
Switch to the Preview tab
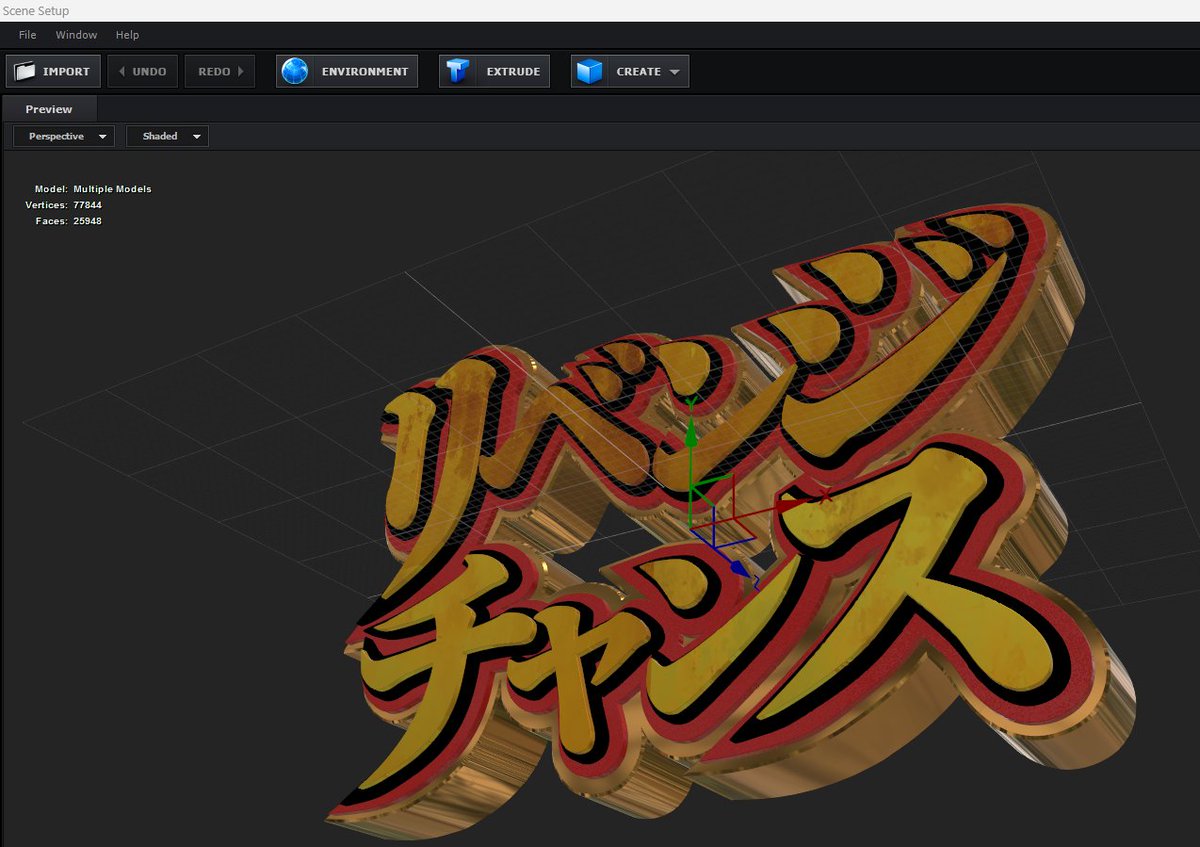point(49,108)
